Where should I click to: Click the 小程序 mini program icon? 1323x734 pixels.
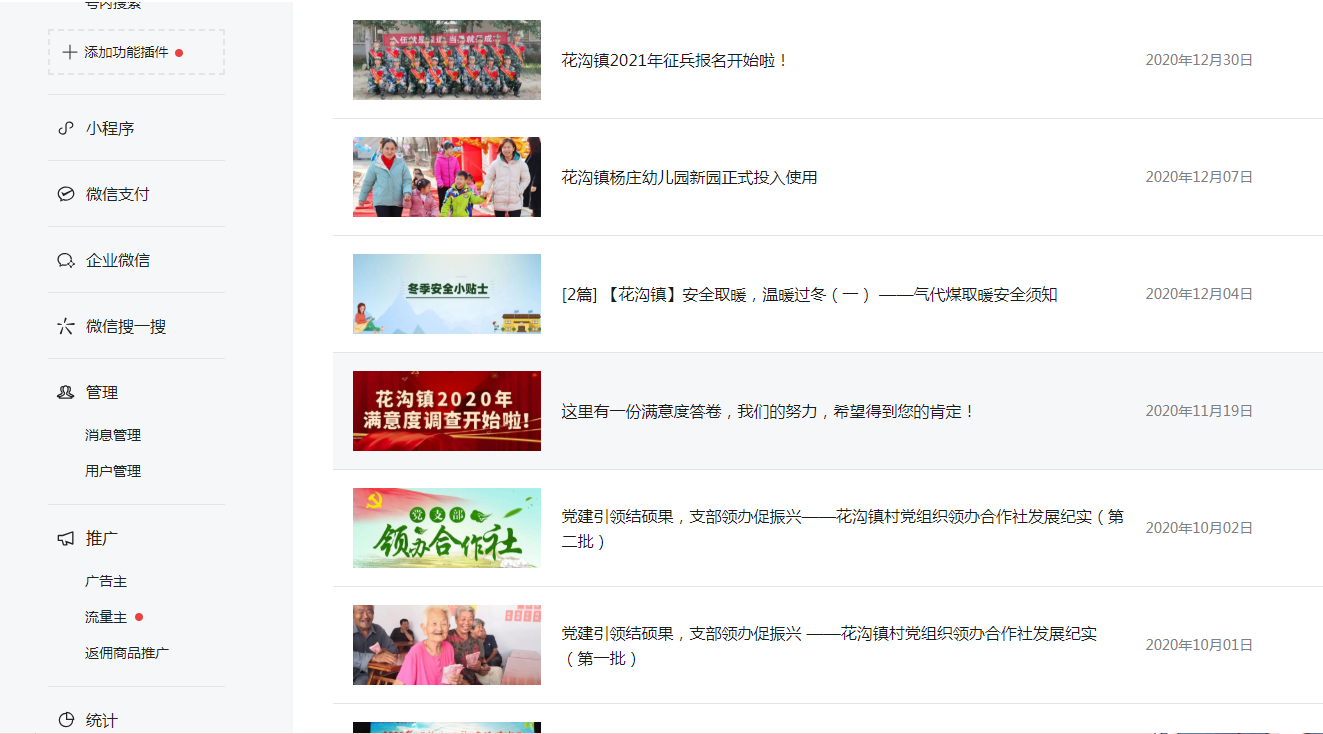66,128
